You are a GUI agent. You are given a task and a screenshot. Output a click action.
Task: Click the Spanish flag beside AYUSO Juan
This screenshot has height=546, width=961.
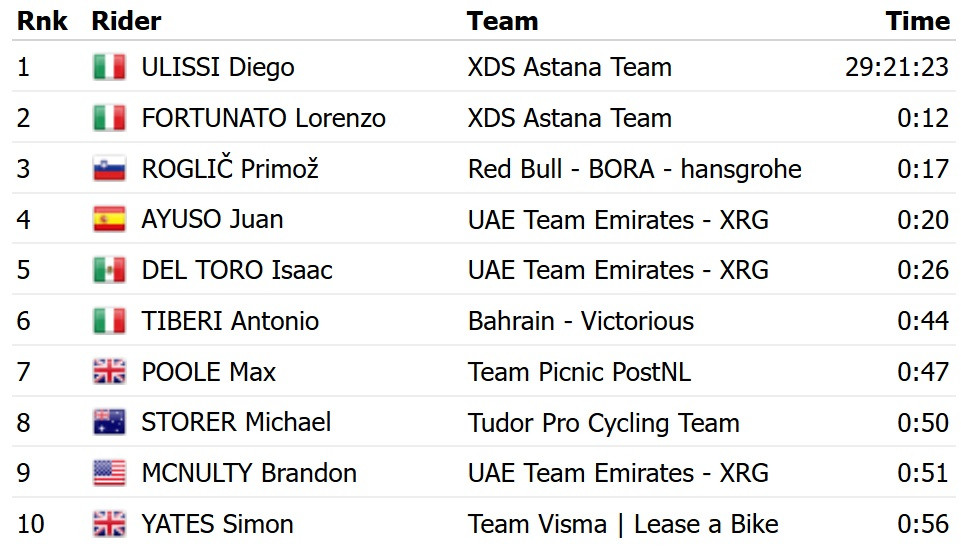tap(110, 219)
